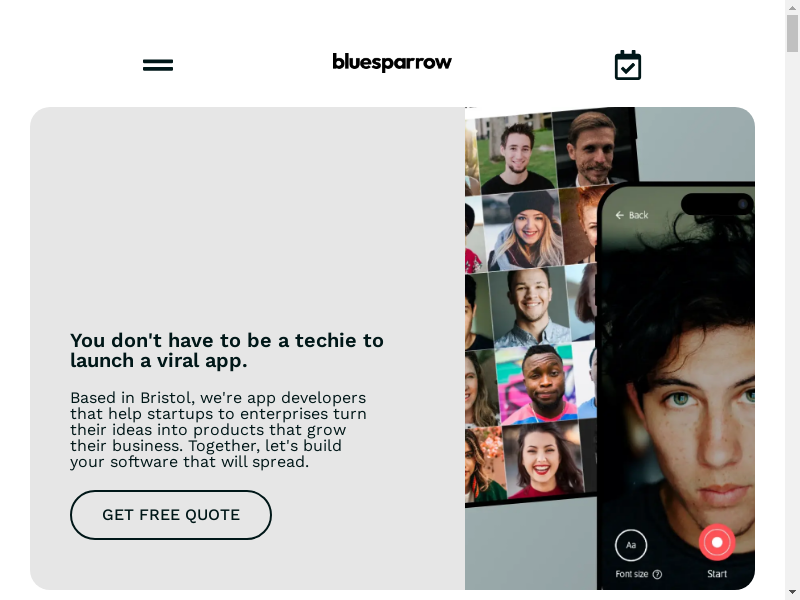Click the scrollbar up arrow
Viewport: 800px width, 600px height.
tap(792, 5)
